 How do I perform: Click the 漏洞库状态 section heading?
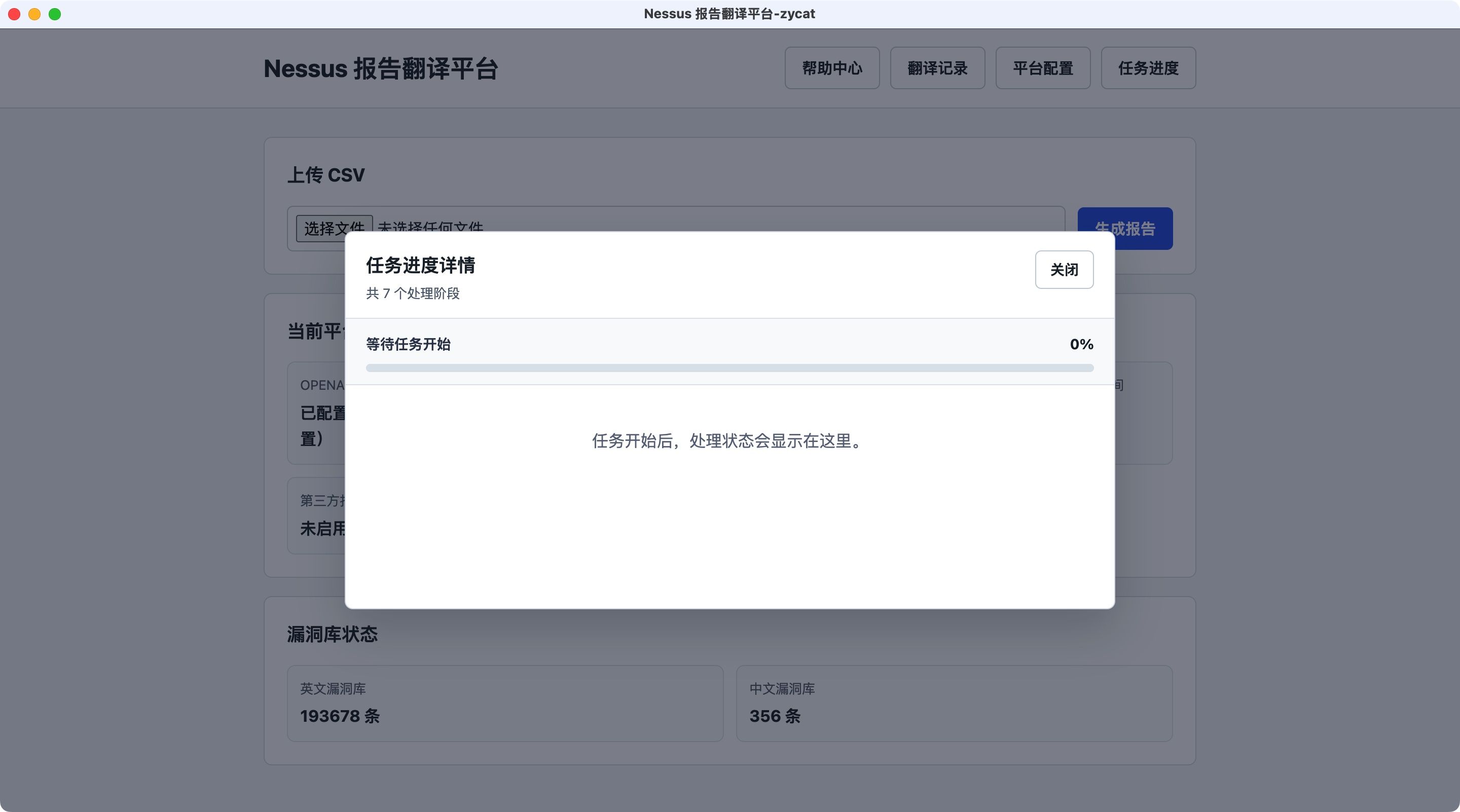point(332,634)
